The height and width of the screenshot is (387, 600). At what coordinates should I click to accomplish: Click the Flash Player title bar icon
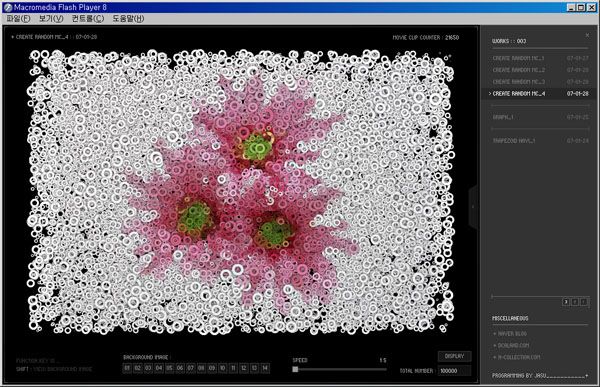click(7, 7)
